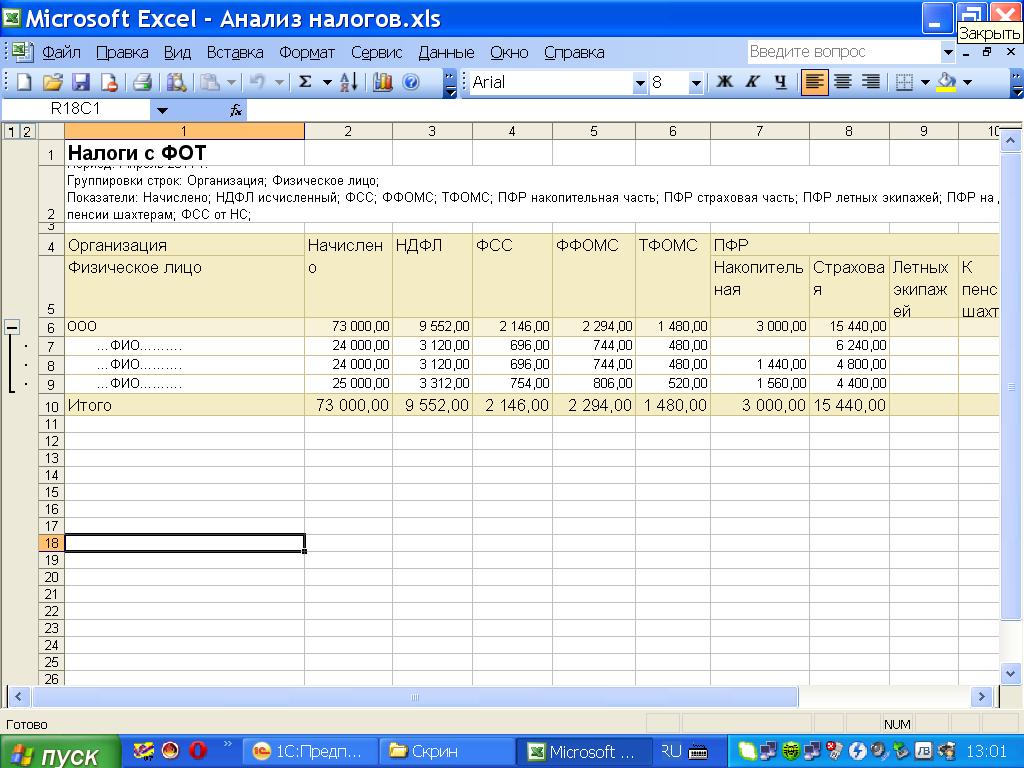This screenshot has width=1024, height=768.
Task: Toggle italic formatting (К button)
Action: click(x=753, y=83)
